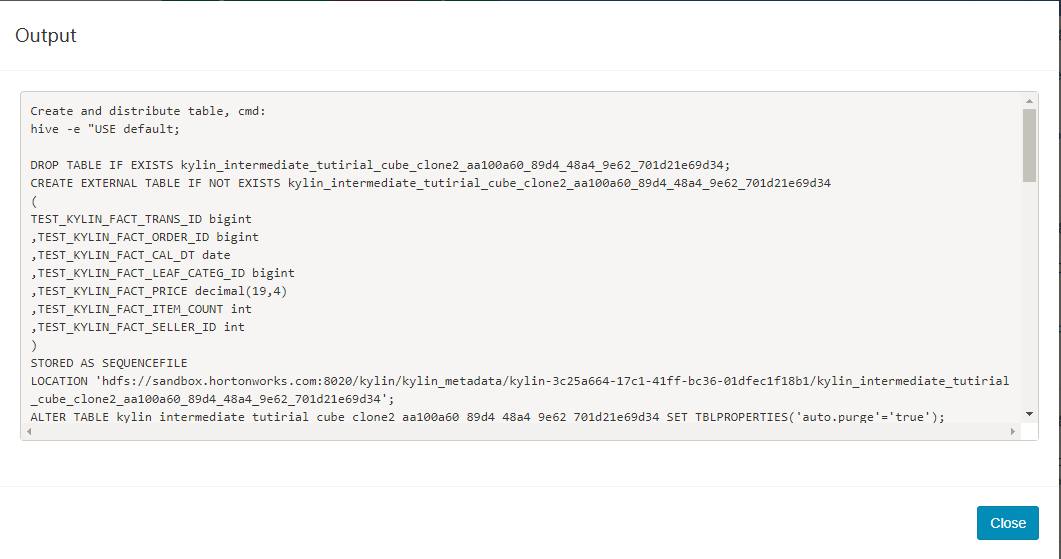Place the cursor on the 'hive -e' line
This screenshot has width=1061, height=559.
coord(105,129)
